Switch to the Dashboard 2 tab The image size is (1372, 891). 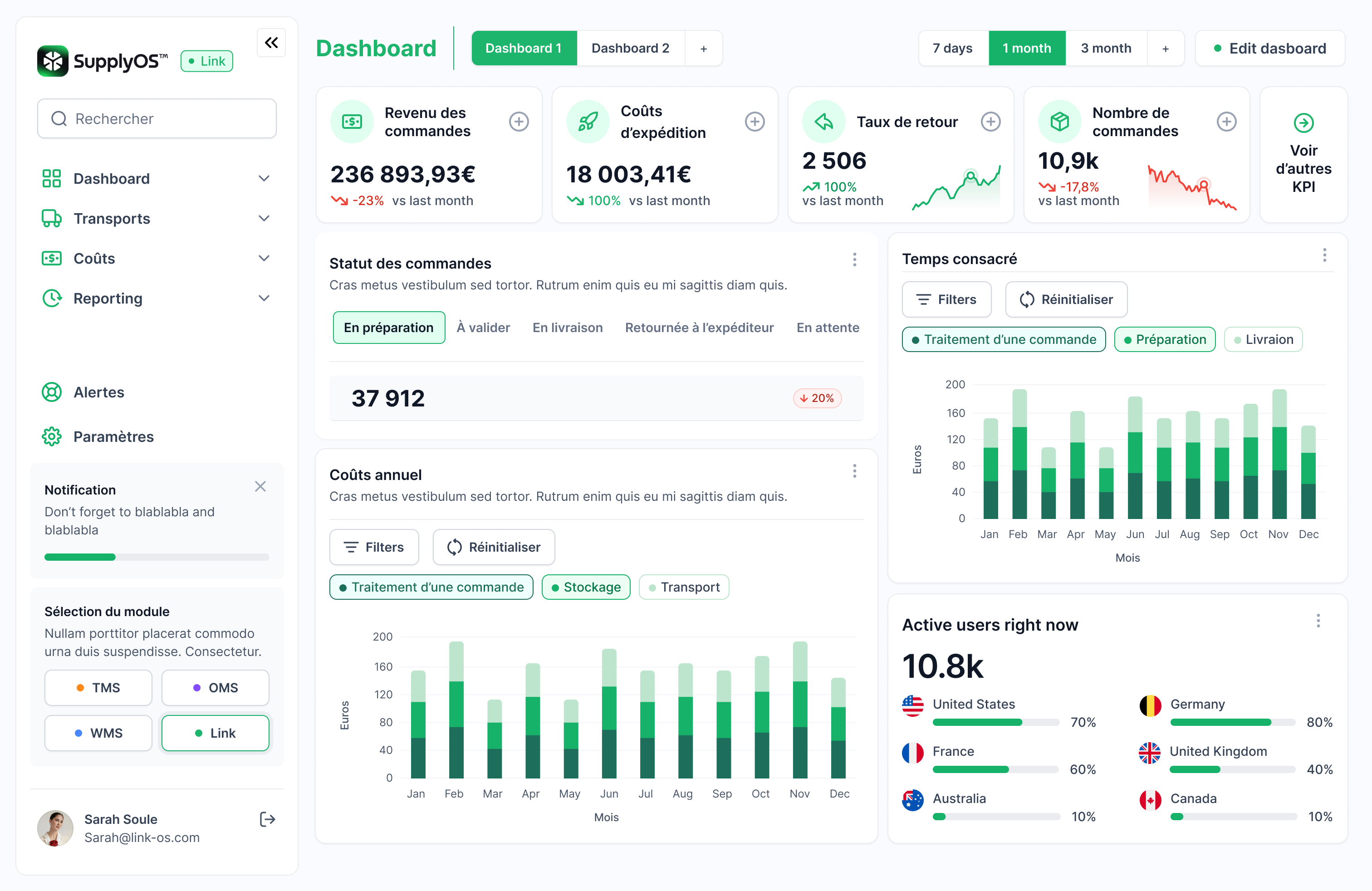[630, 49]
